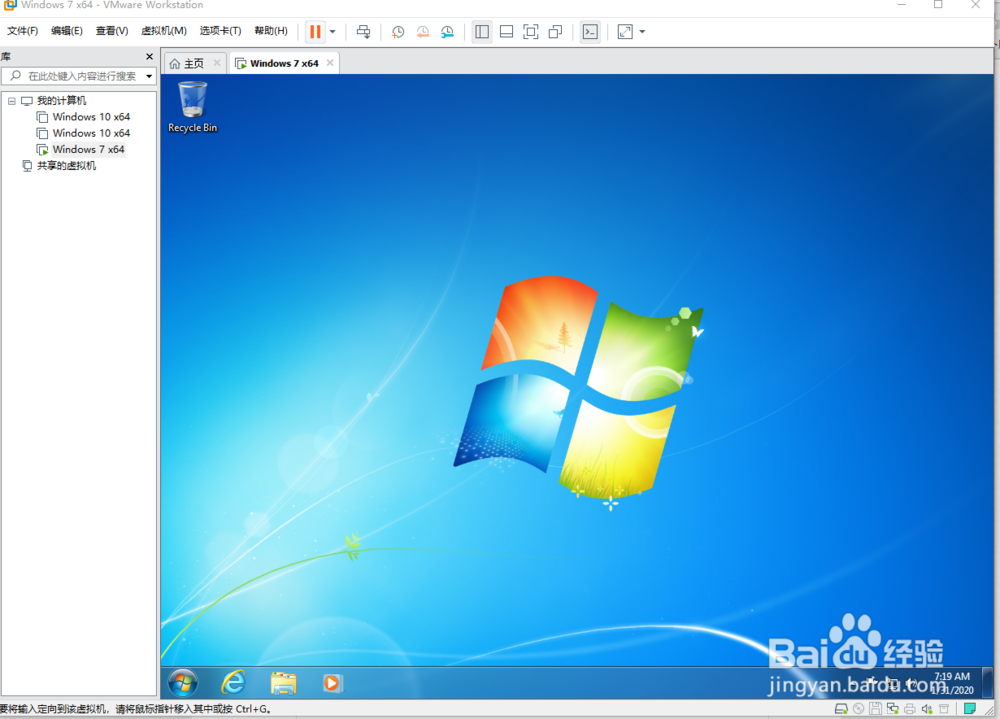This screenshot has height=719, width=1000.
Task: Collapse the 我的计算机 tree node
Action: coord(11,101)
